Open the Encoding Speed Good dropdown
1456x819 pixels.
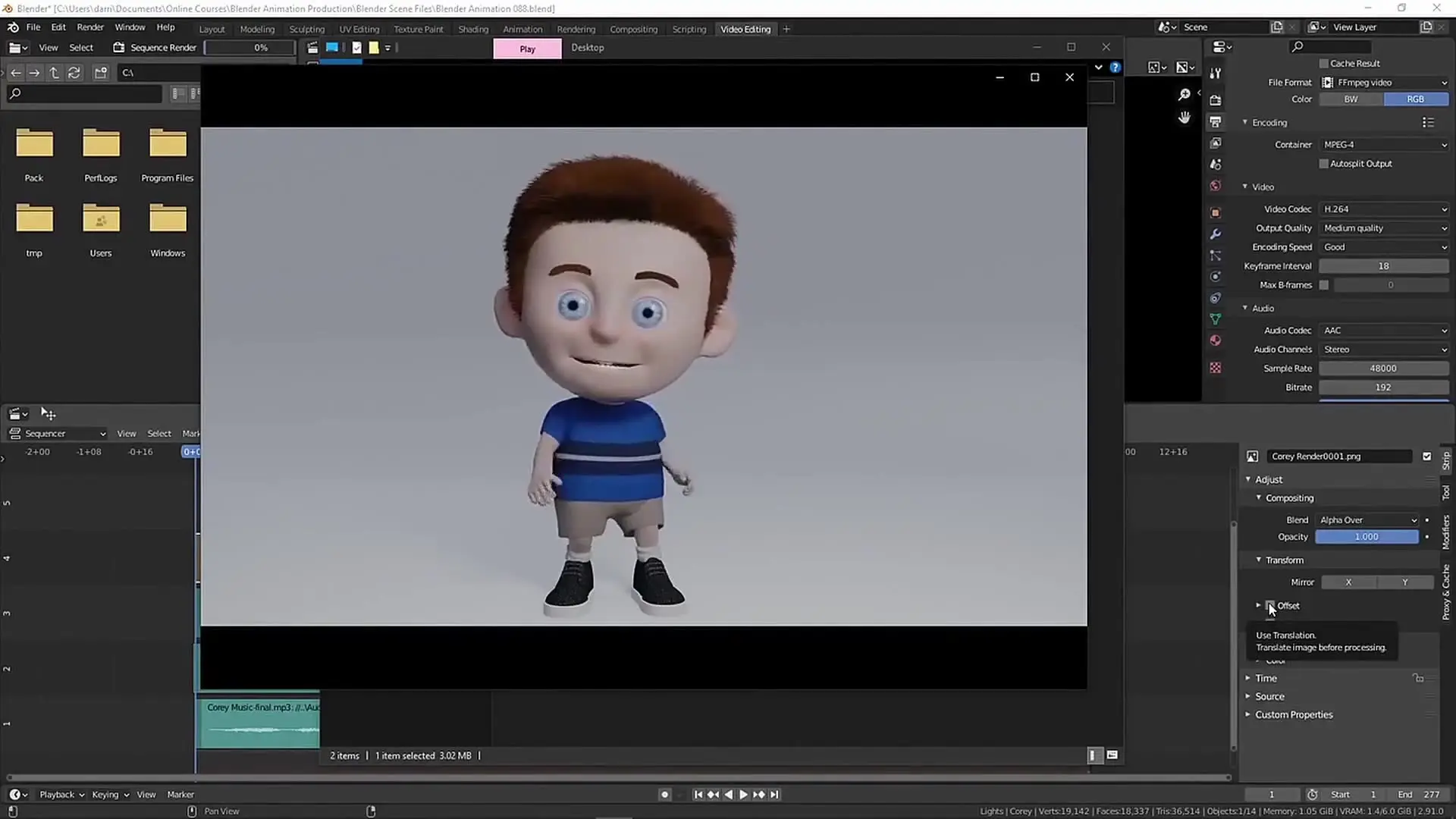(1385, 247)
